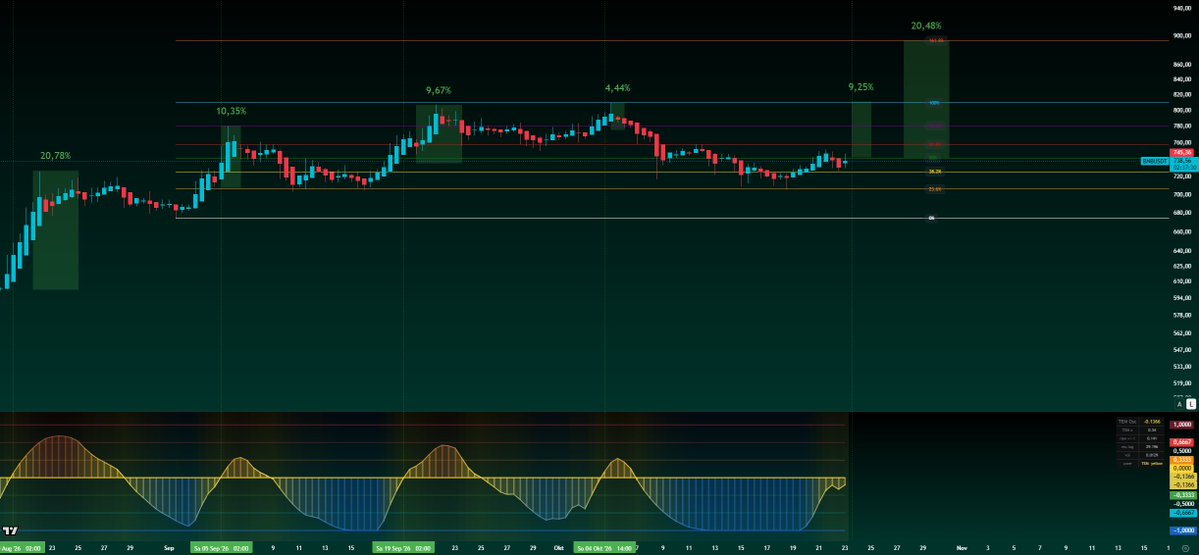Select the 9,25% projection label

tap(861, 87)
